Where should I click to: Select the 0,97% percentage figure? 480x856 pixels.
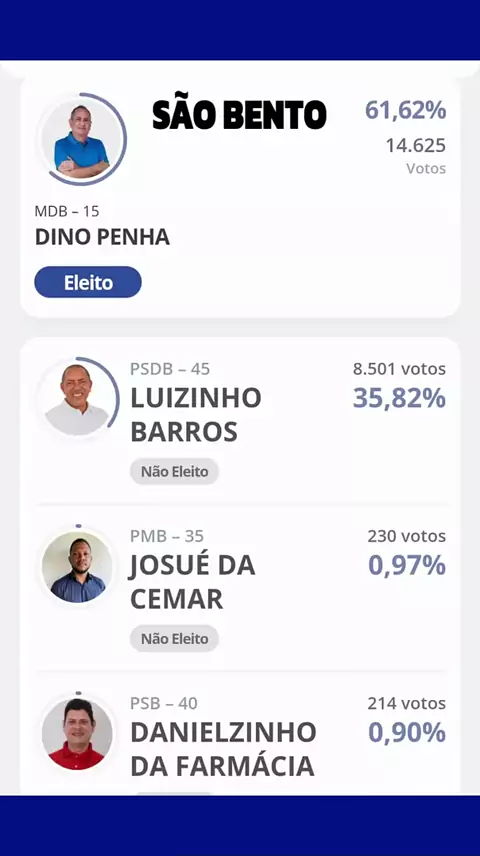pyautogui.click(x=407, y=565)
